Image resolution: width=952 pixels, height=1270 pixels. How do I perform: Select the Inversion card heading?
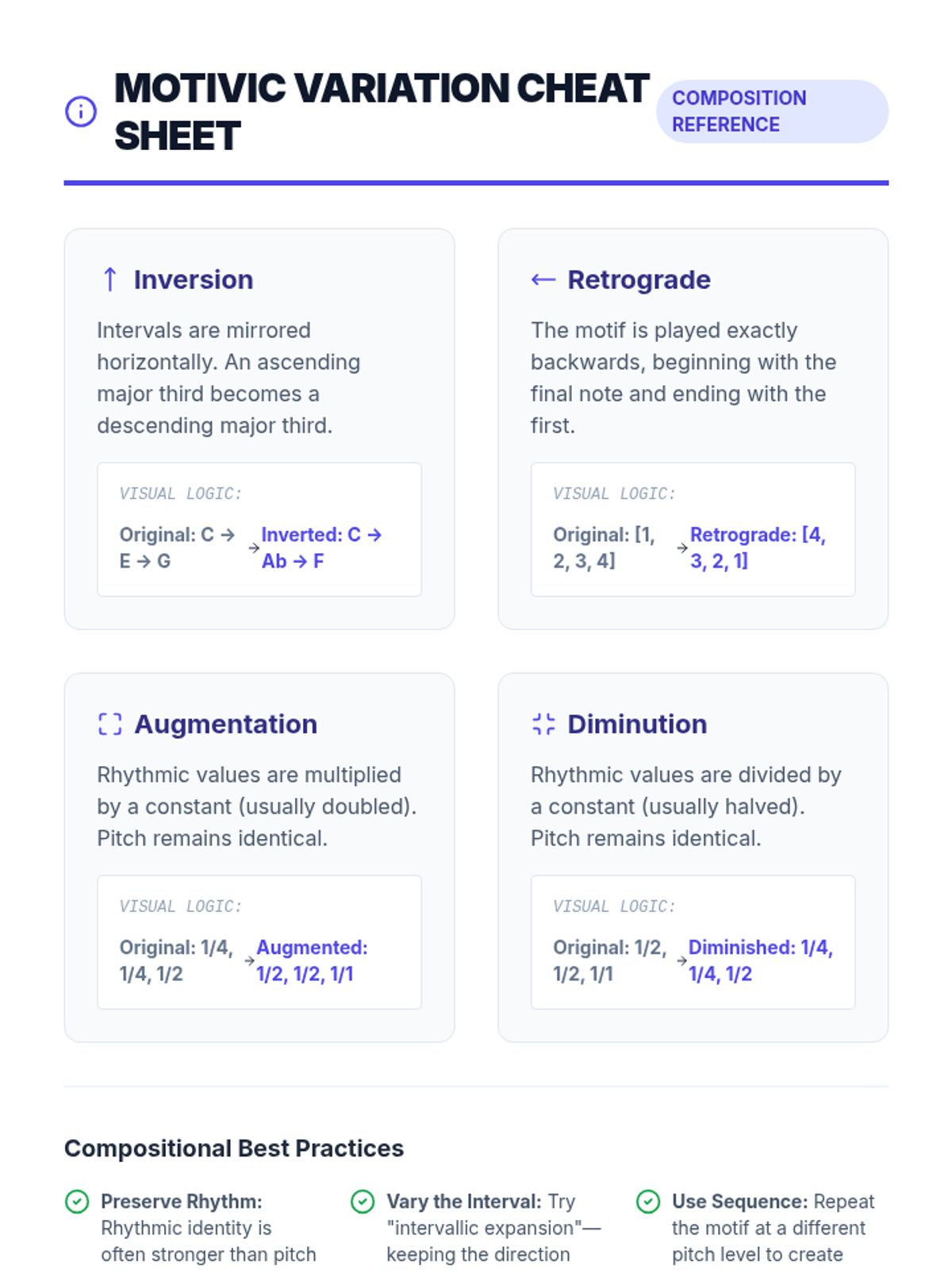[194, 279]
